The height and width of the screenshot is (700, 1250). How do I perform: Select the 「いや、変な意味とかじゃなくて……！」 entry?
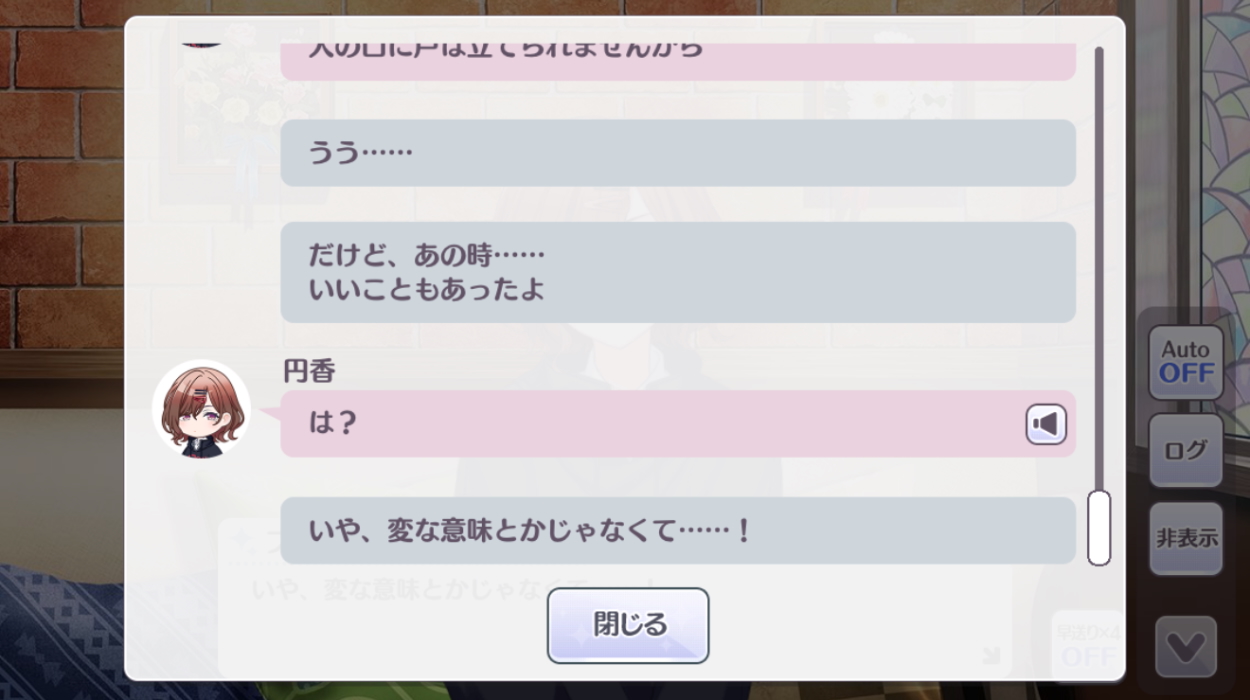tap(678, 530)
